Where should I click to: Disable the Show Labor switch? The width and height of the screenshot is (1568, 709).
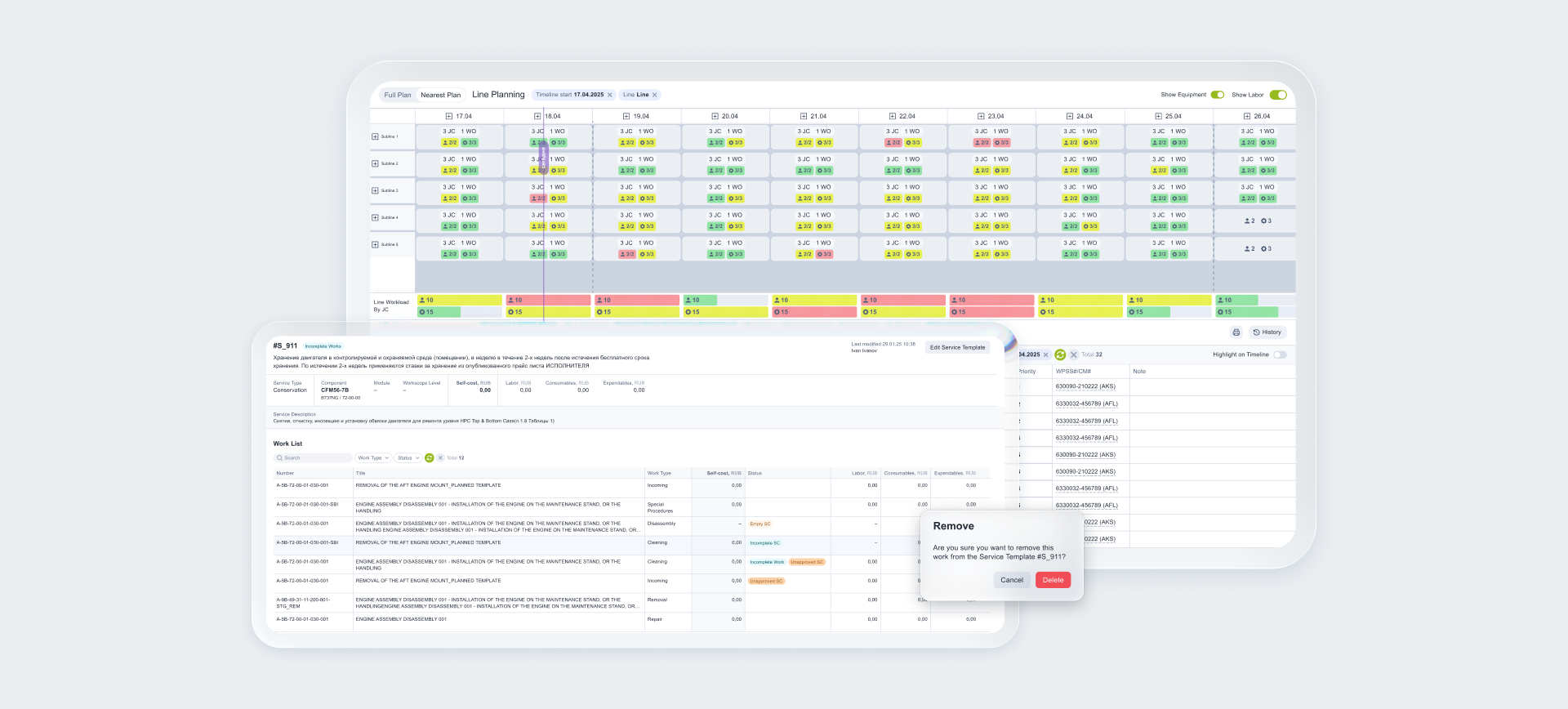point(1278,95)
